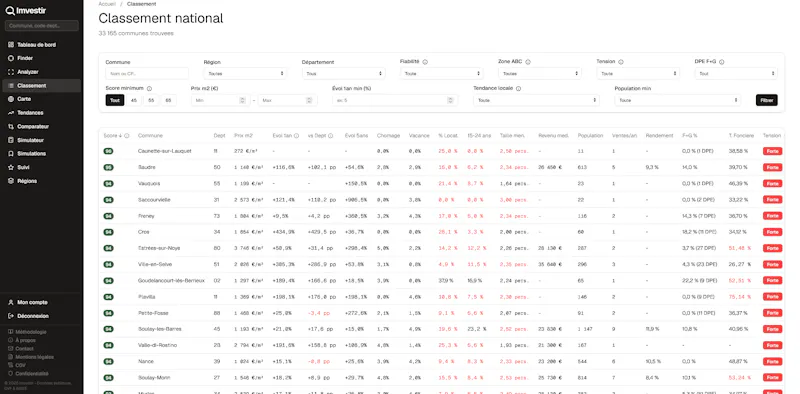Sort by Prix m2 column header
Screen dimensions: 800x394
point(243,136)
